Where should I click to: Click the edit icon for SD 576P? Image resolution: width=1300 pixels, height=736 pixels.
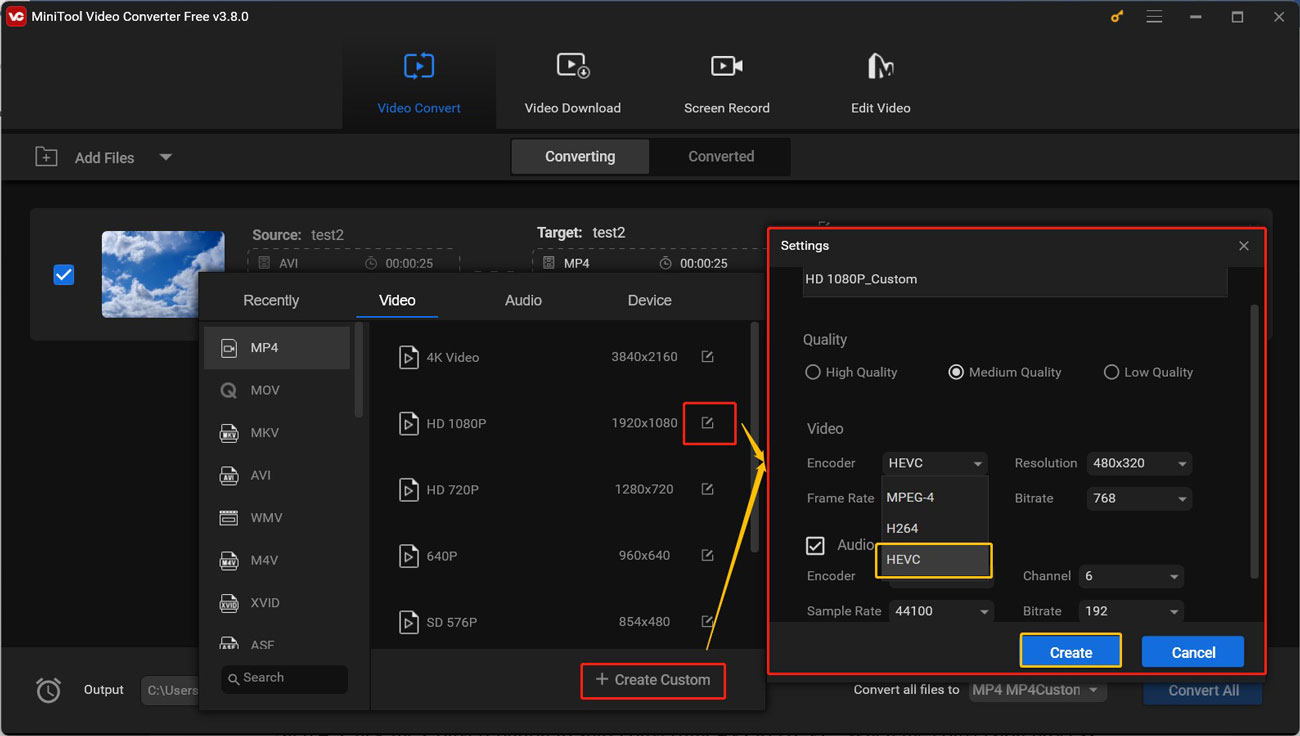707,621
